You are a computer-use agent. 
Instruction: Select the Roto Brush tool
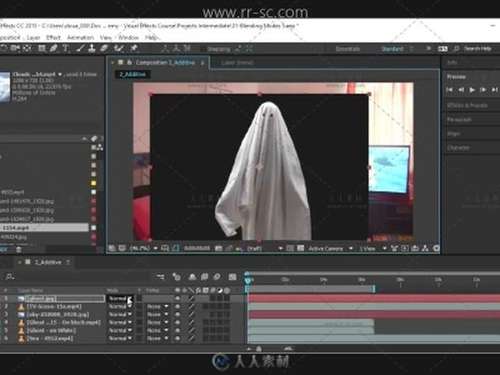pos(119,48)
